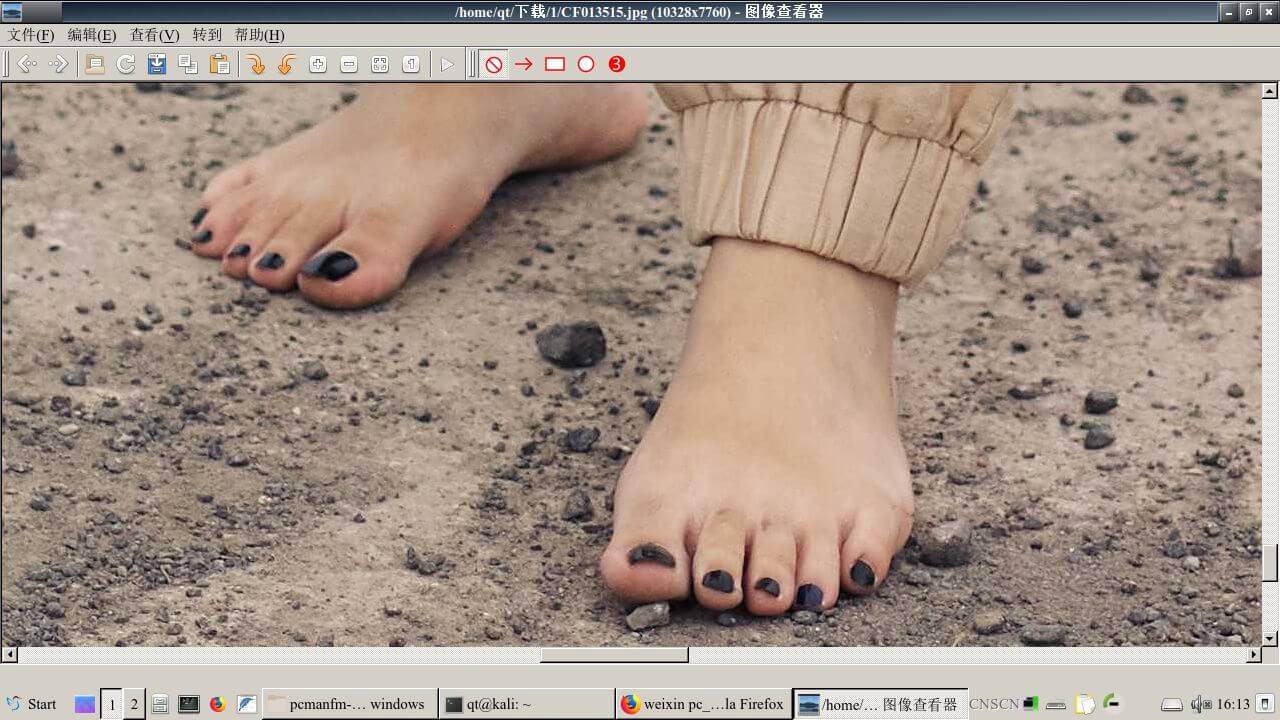Screen dimensions: 1280x720
Task: Start the slideshow with the play icon
Action: point(447,64)
